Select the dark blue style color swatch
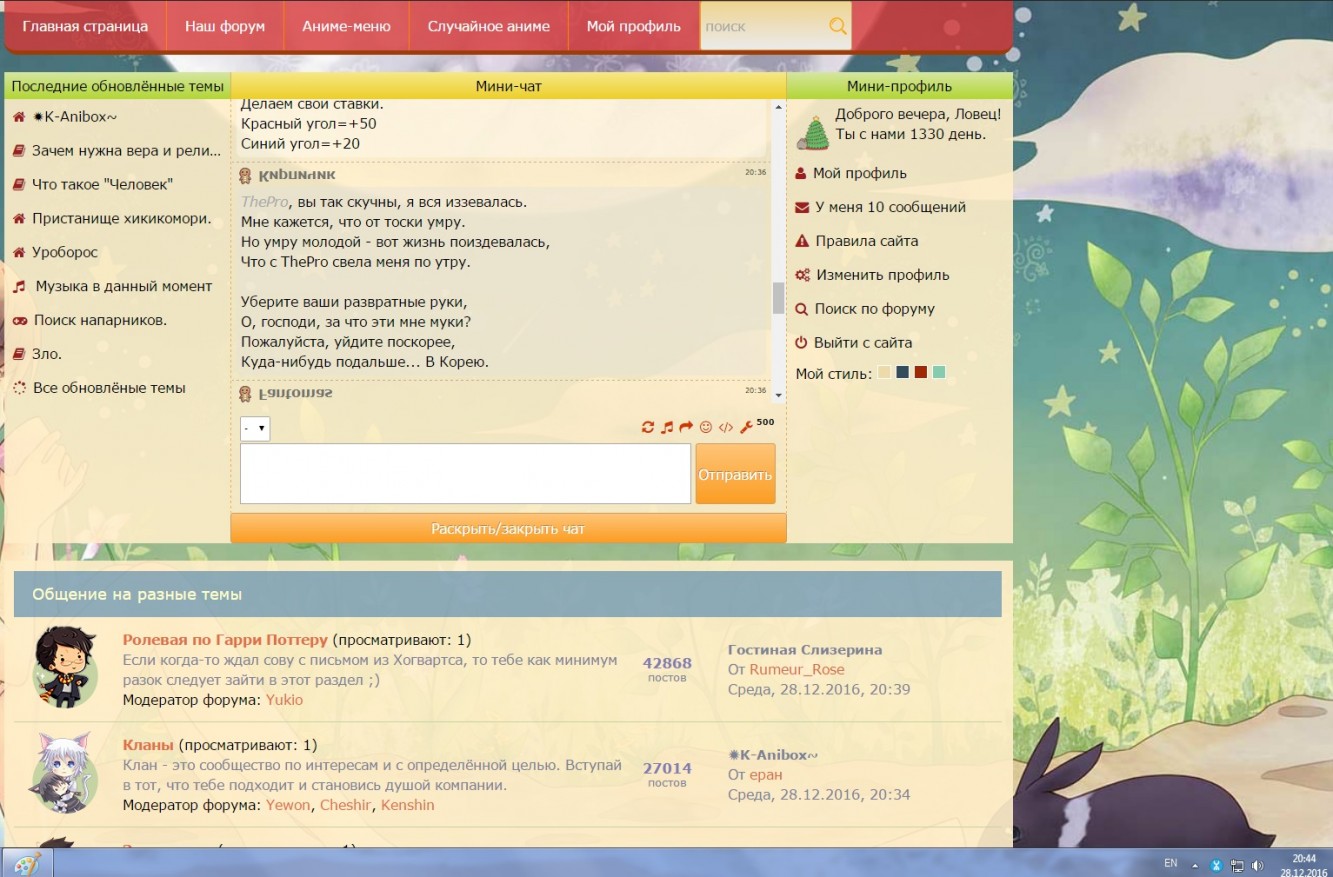 [x=902, y=373]
